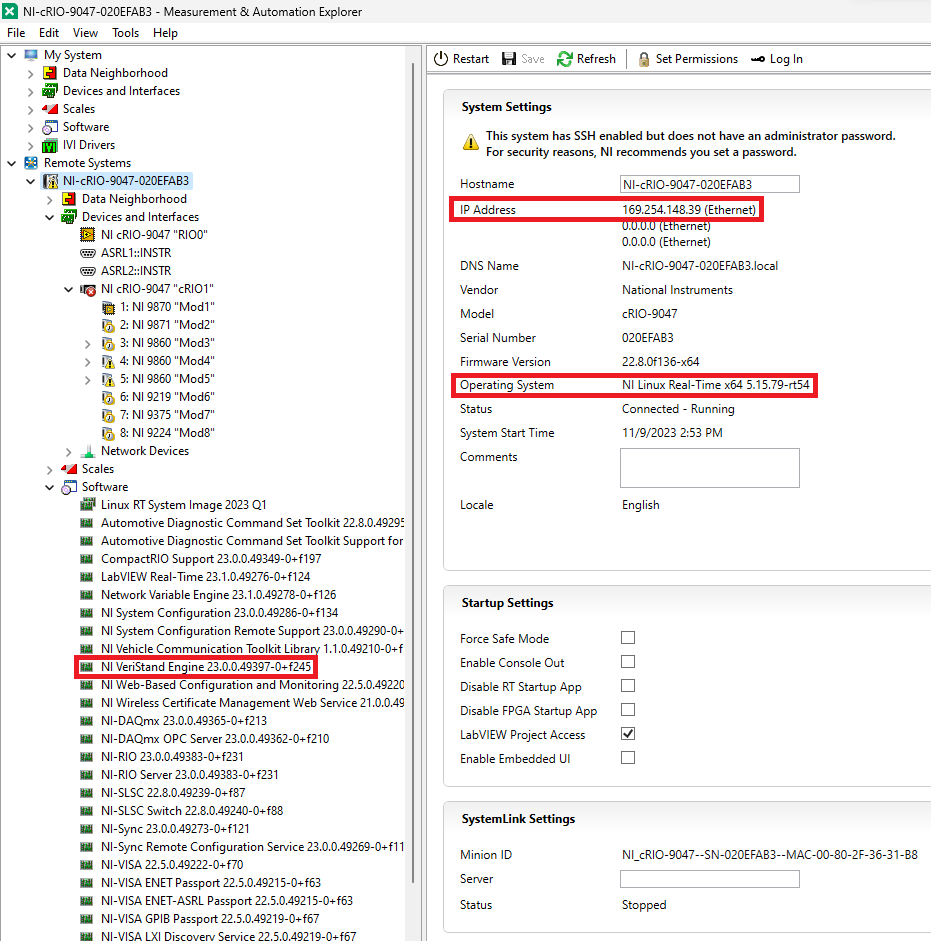The image size is (931, 941).
Task: Click the Remote Systems icon
Action: (31, 163)
